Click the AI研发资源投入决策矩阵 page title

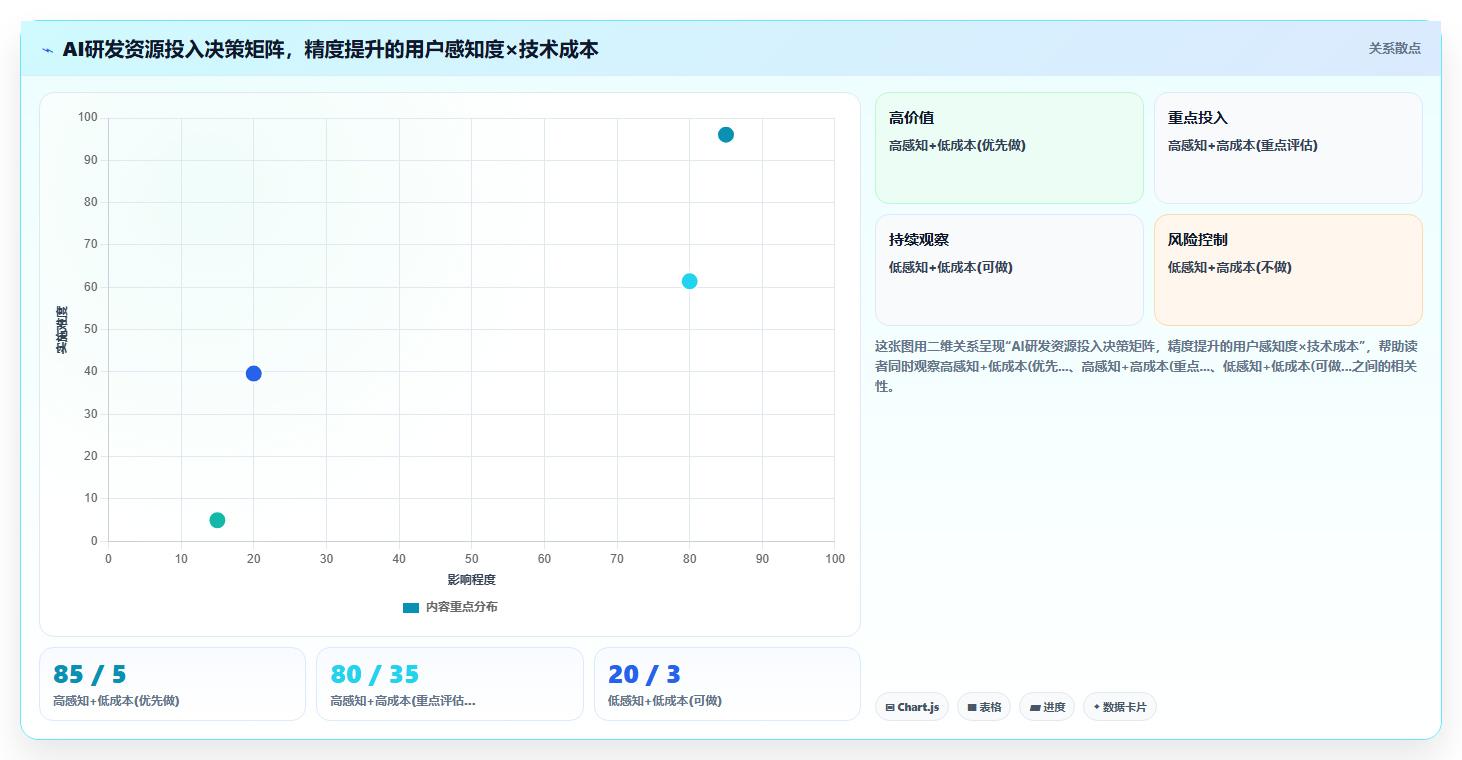(330, 49)
